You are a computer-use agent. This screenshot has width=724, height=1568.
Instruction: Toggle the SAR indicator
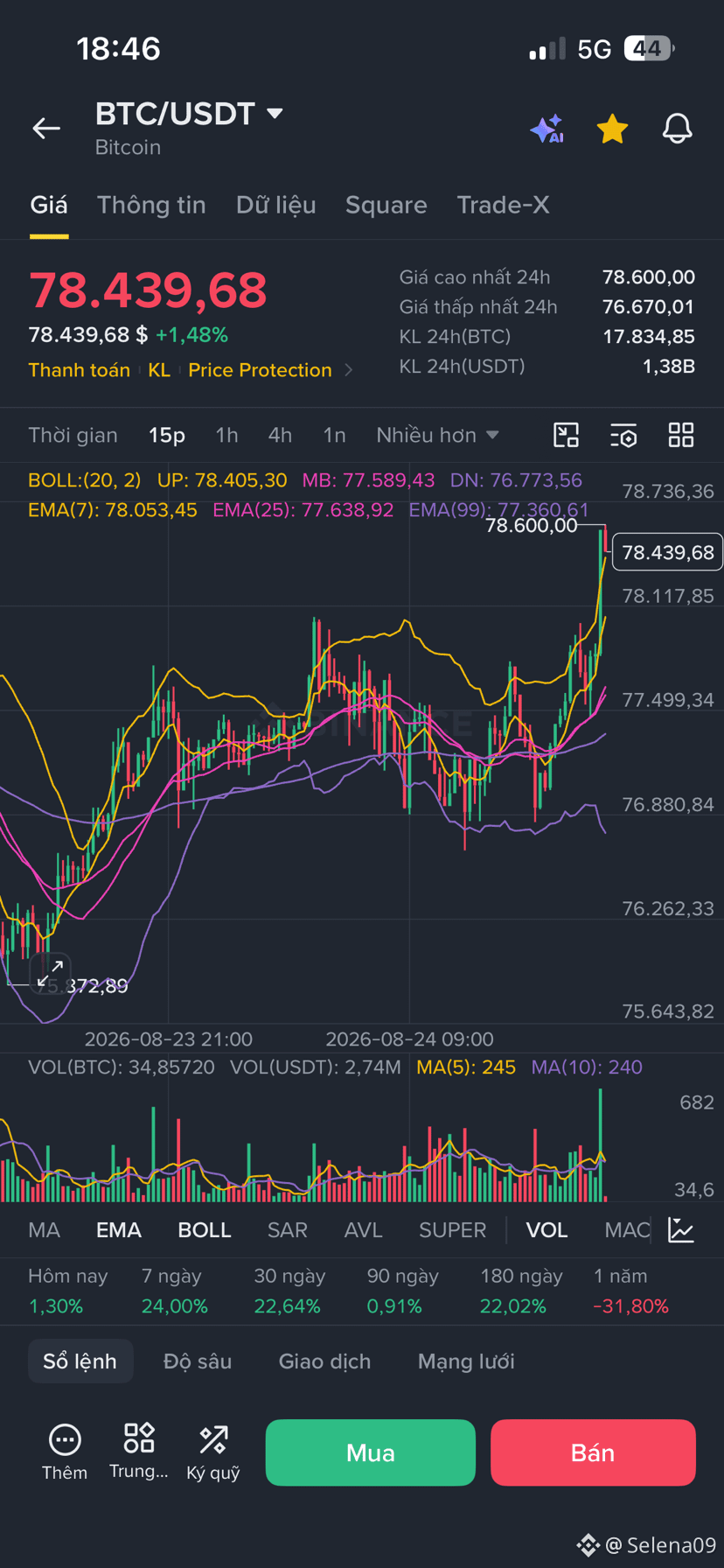pyautogui.click(x=287, y=1229)
